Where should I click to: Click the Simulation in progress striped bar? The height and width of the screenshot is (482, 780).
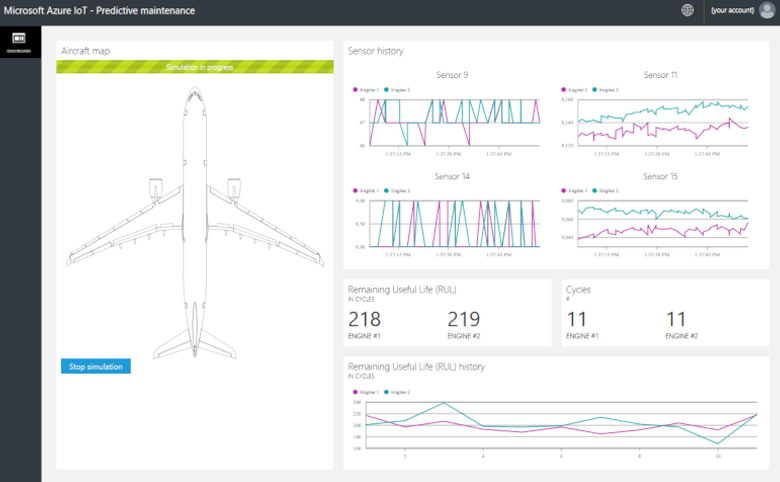(x=194, y=68)
